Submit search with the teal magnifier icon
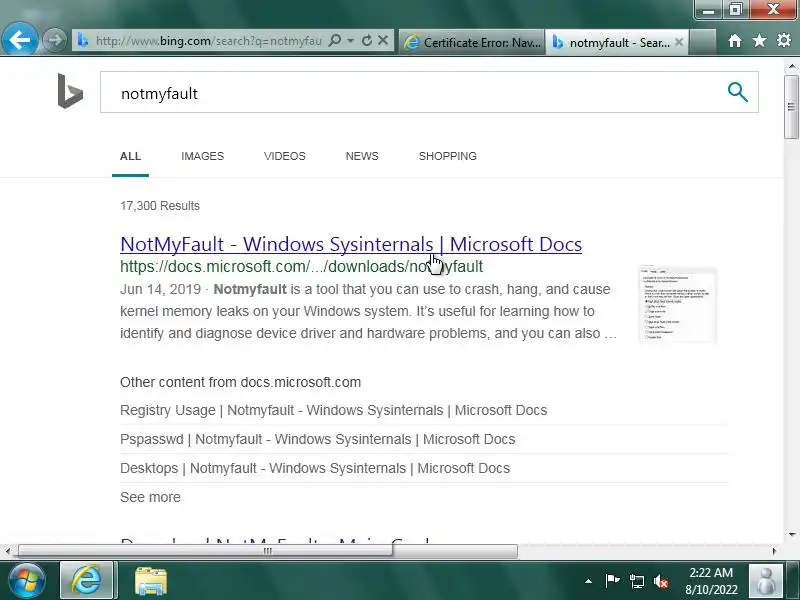The height and width of the screenshot is (600, 800). 737,92
